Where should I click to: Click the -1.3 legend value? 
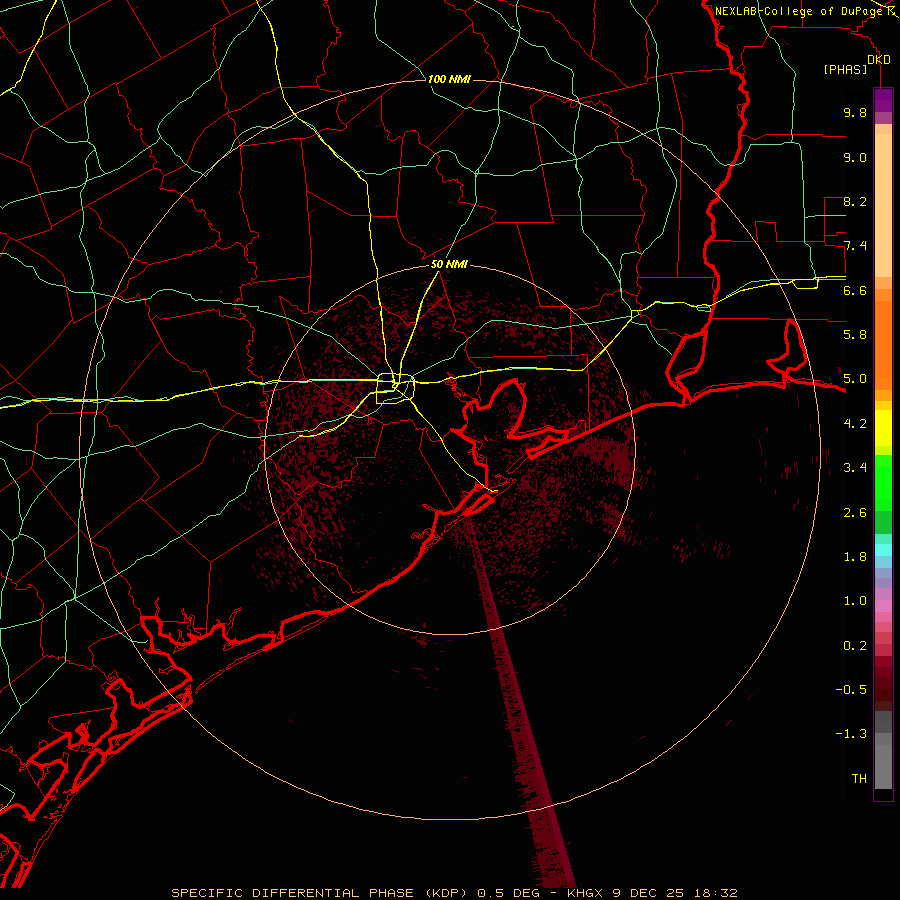851,734
